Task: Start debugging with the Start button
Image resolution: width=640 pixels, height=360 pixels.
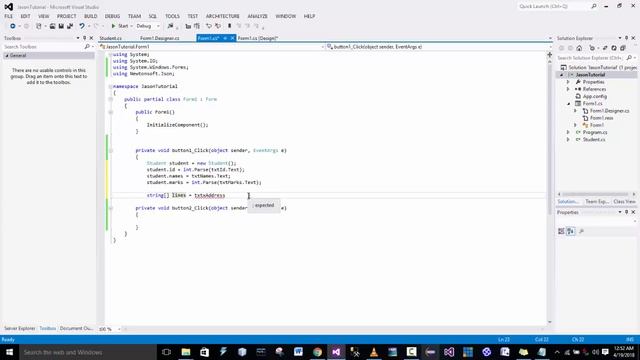Action: tap(120, 26)
